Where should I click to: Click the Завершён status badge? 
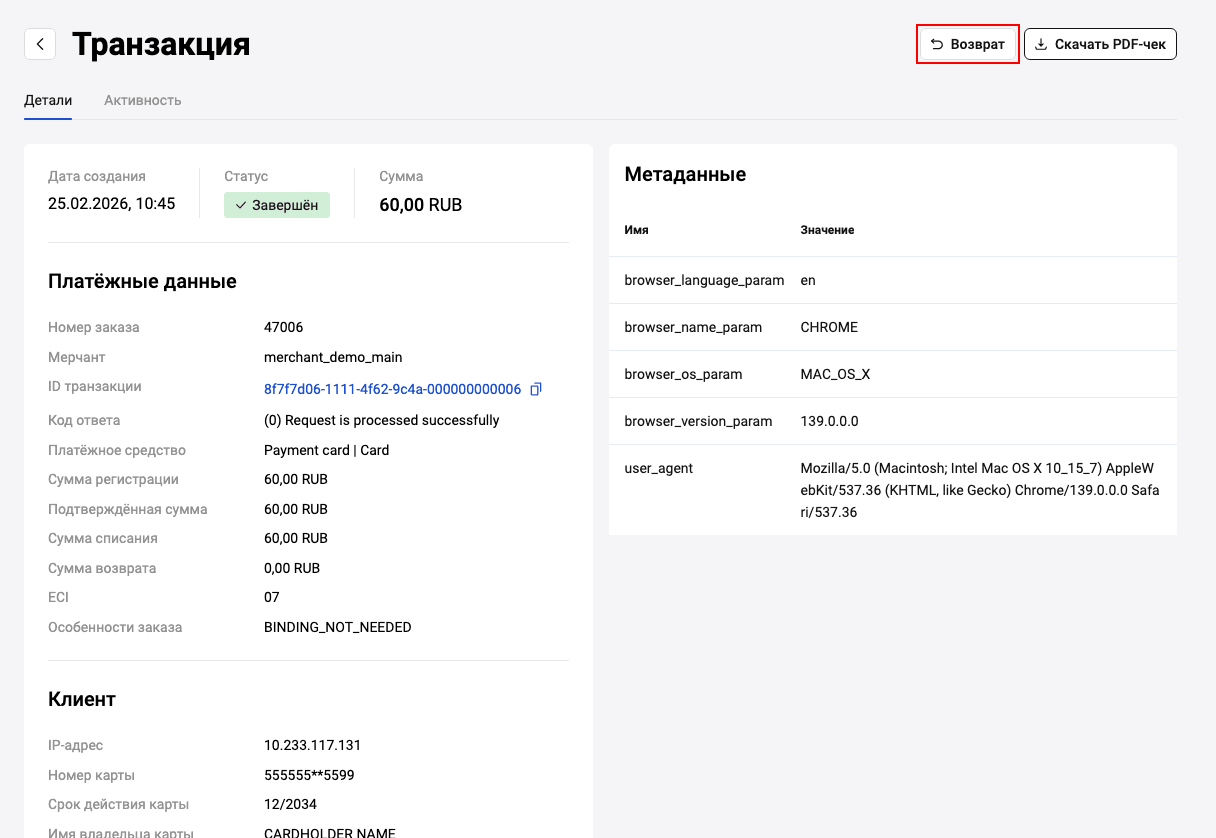[277, 205]
